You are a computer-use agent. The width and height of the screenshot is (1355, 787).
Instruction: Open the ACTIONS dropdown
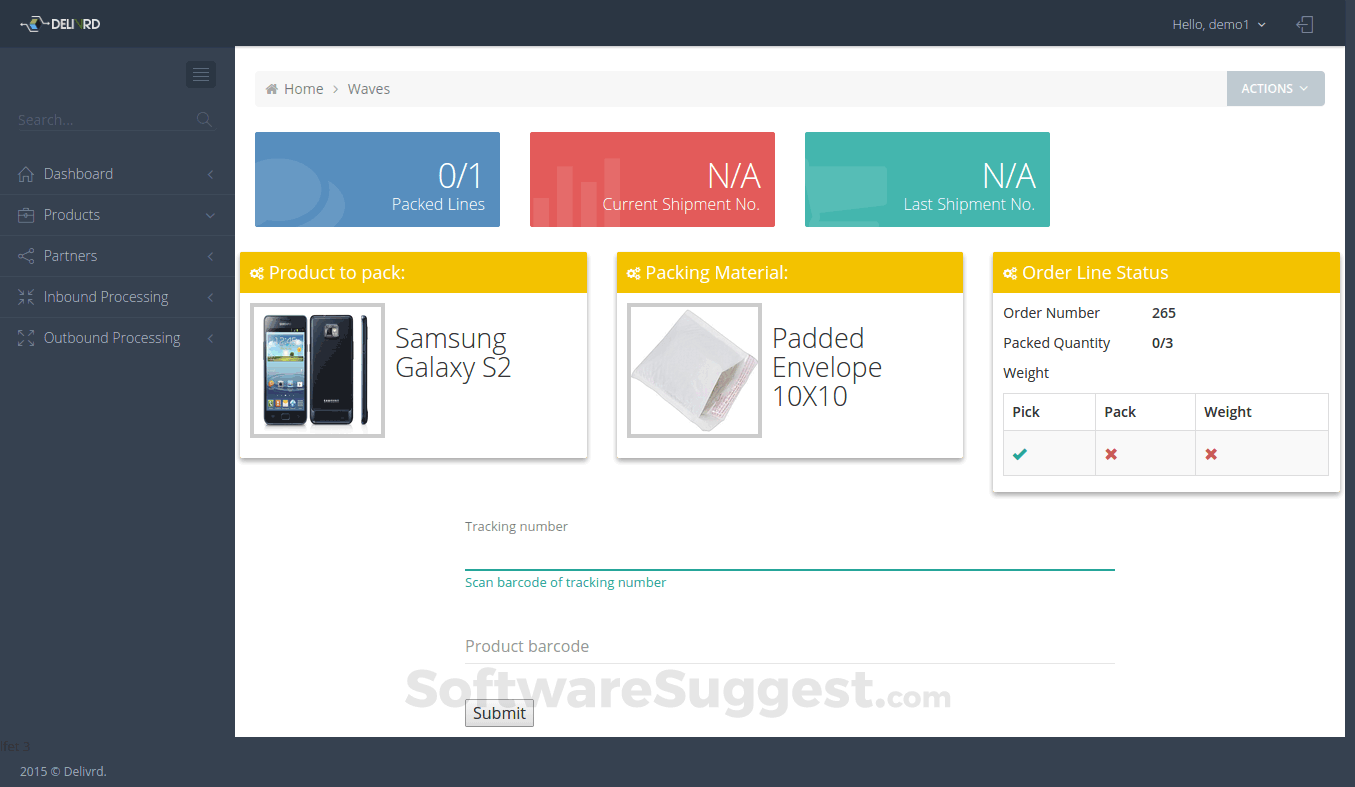(1275, 88)
